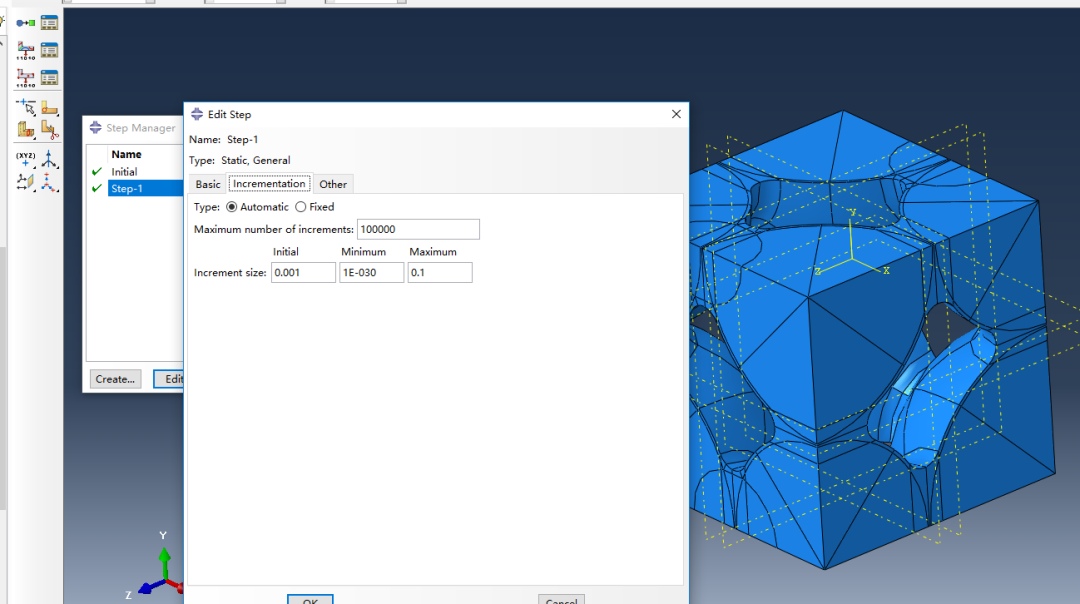
Task: Select the Create Field Output tool
Action: [x=25, y=50]
